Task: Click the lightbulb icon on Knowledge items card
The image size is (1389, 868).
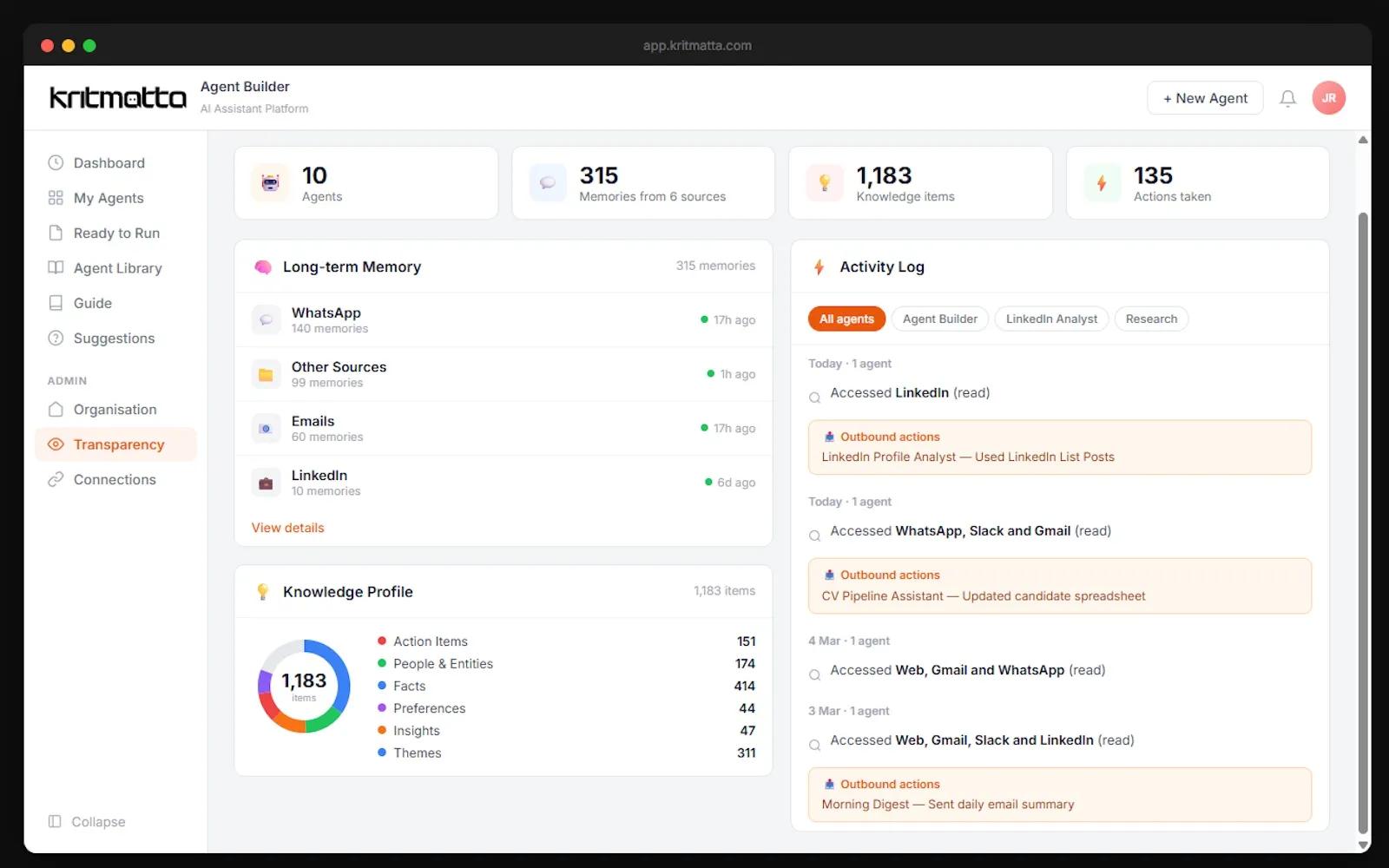Action: (x=825, y=183)
